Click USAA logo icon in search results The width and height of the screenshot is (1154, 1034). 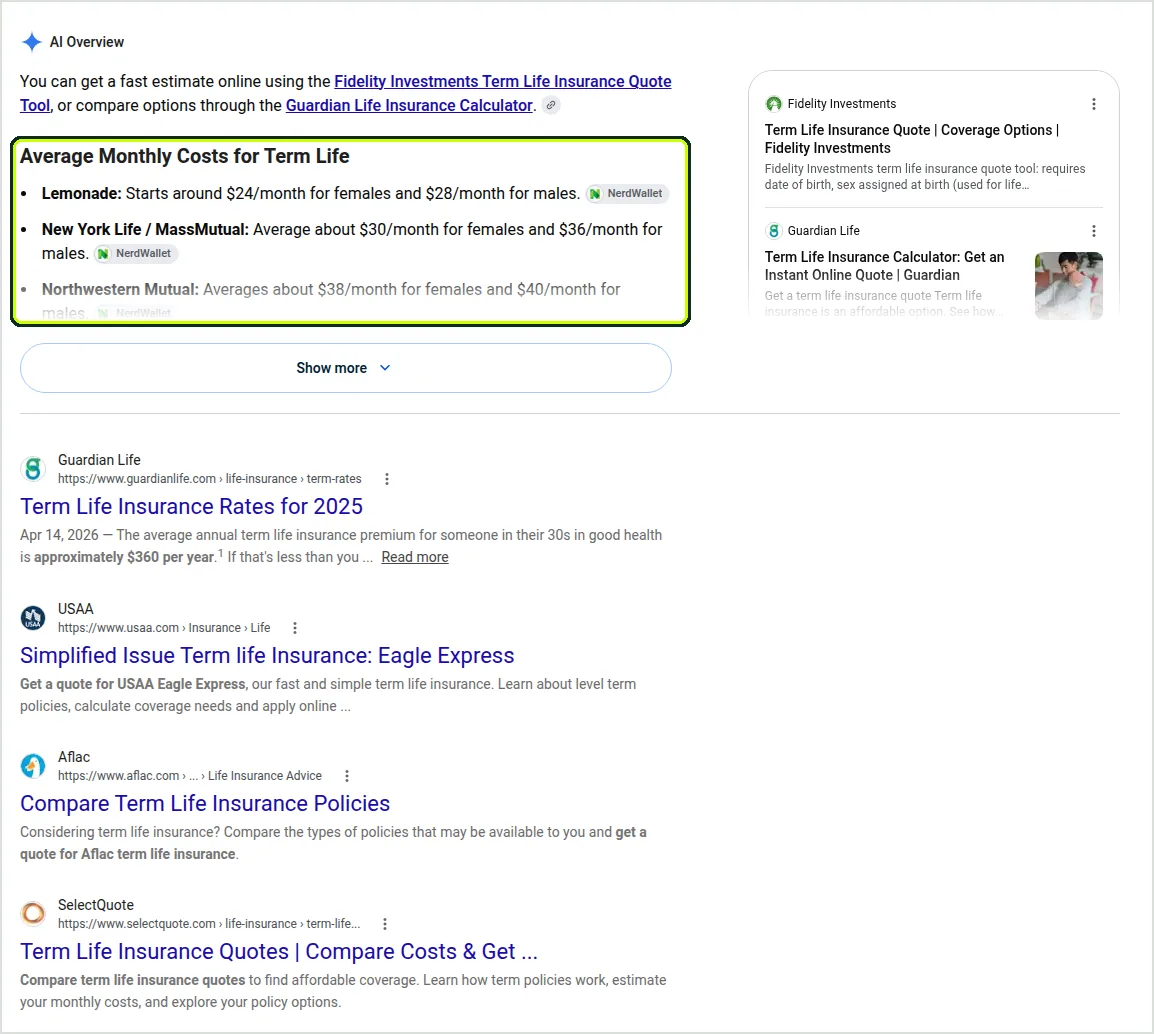[32, 618]
